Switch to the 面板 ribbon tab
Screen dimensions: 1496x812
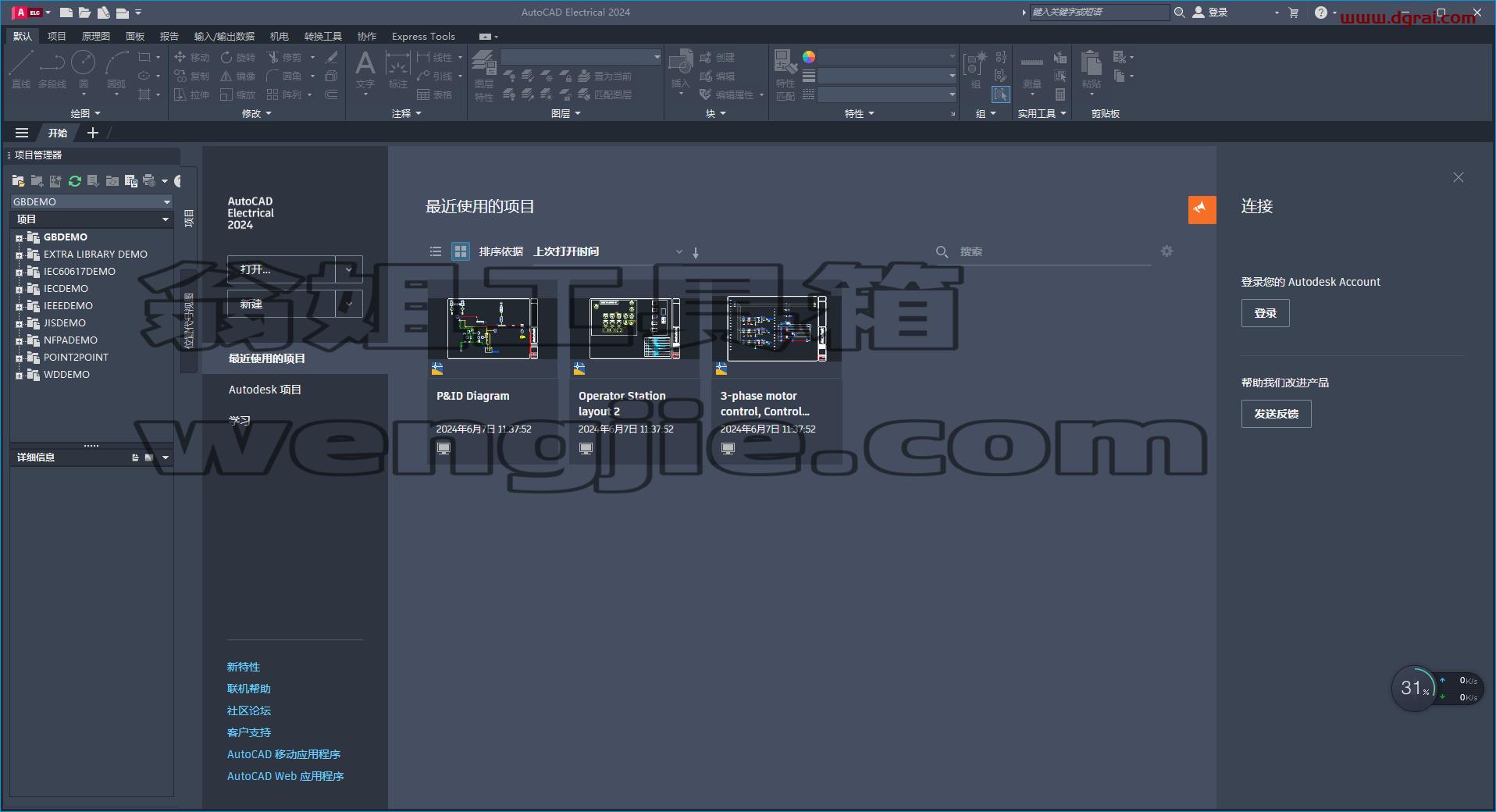tap(135, 36)
